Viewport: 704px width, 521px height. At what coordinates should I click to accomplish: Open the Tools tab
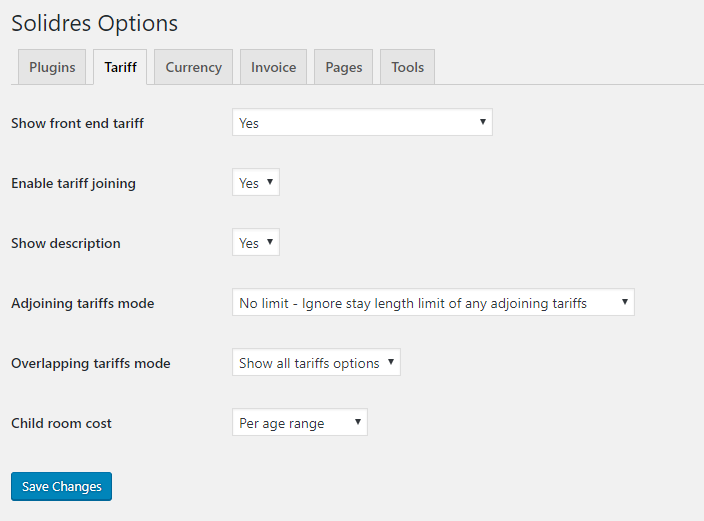[407, 67]
